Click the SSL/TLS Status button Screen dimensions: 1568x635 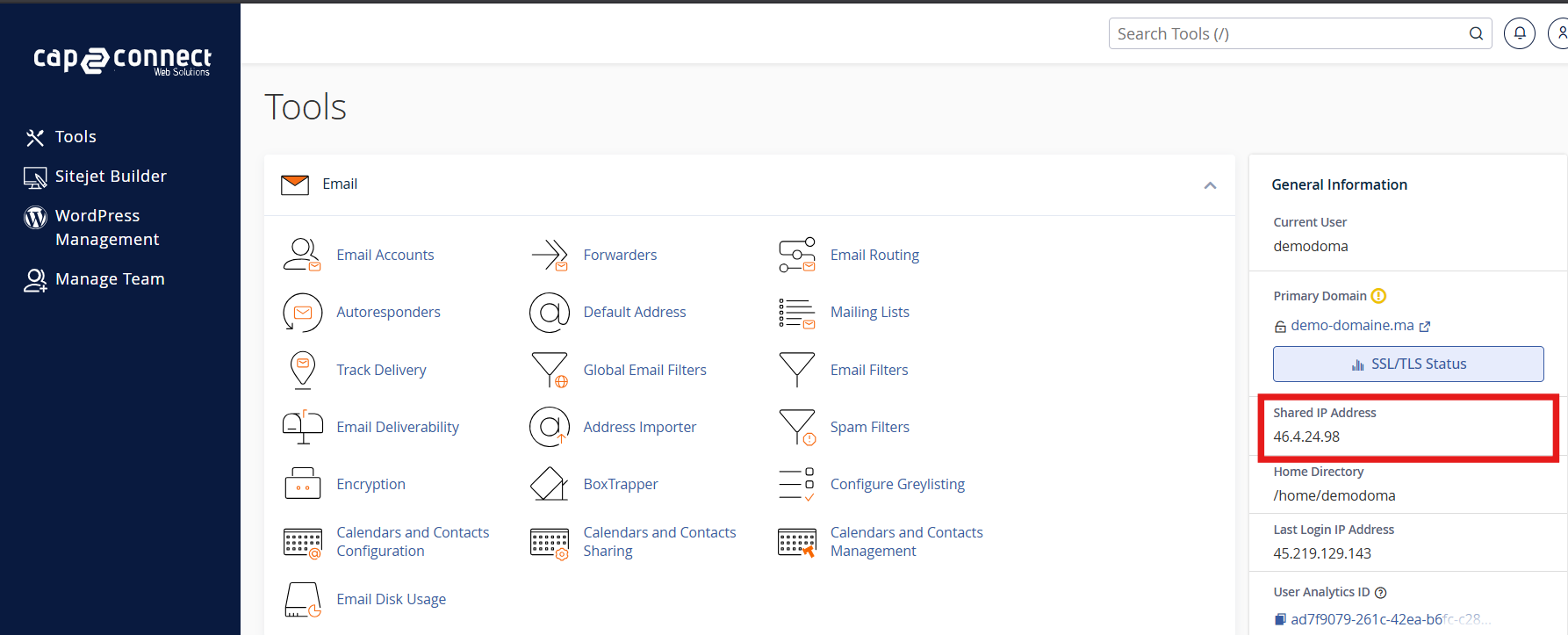pos(1407,364)
